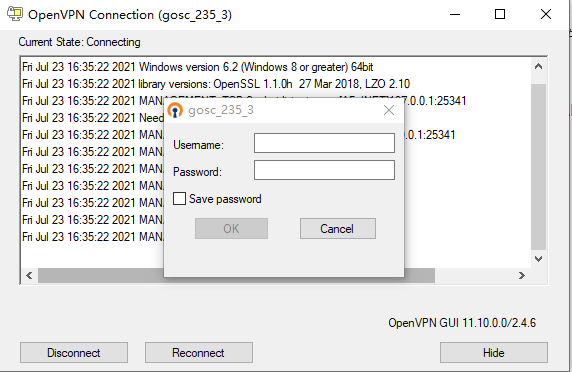
Task: Click the Reconnect button
Action: (x=199, y=353)
